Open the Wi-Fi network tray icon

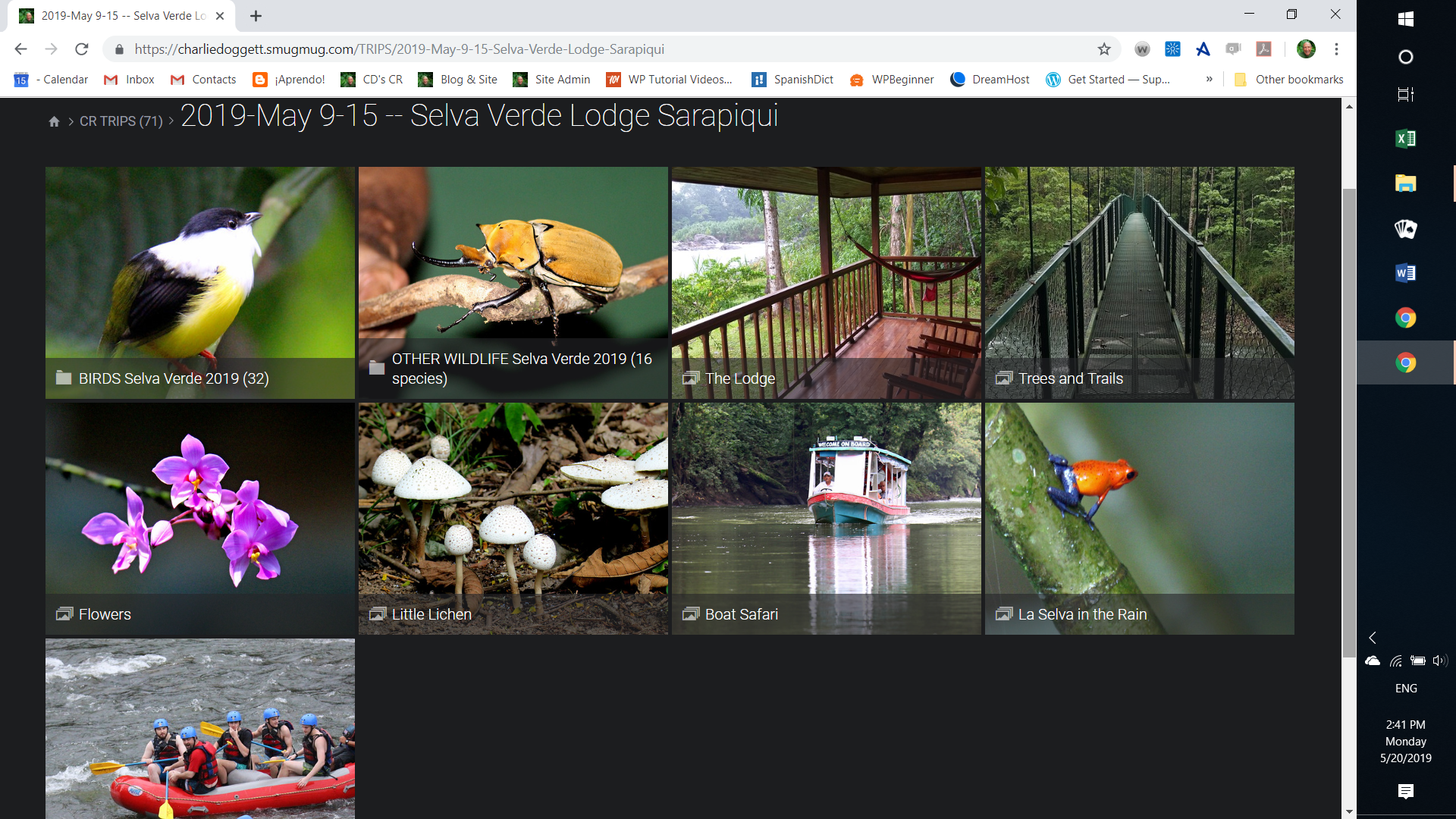pos(1395,661)
